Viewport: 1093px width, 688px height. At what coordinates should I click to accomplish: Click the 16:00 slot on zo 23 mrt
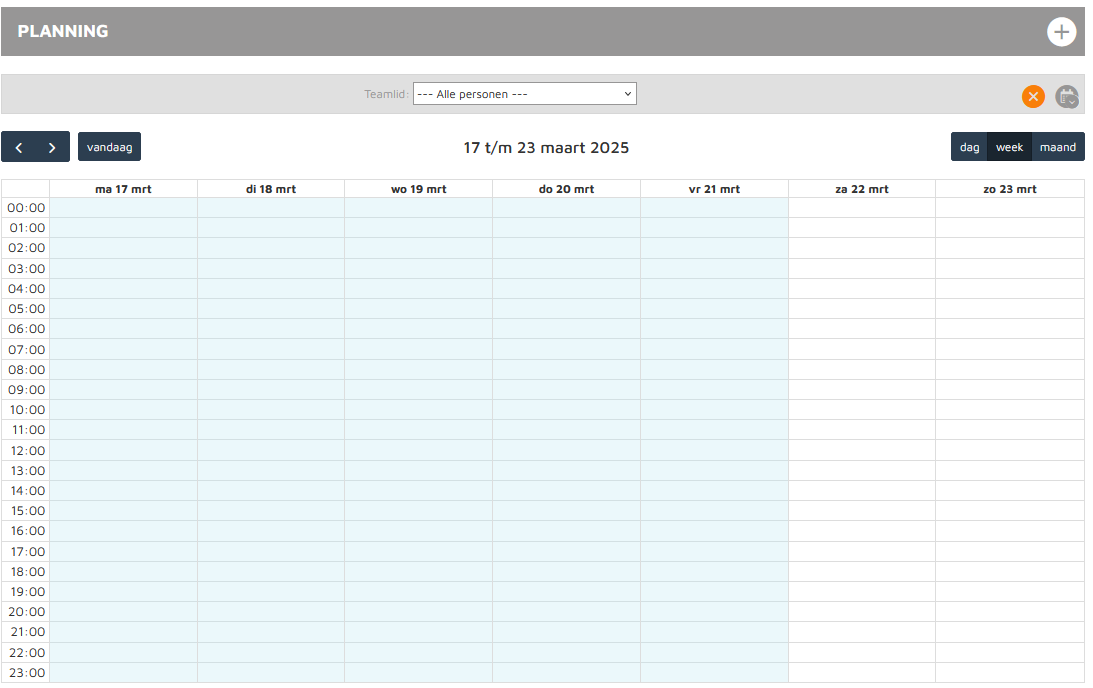click(1010, 531)
